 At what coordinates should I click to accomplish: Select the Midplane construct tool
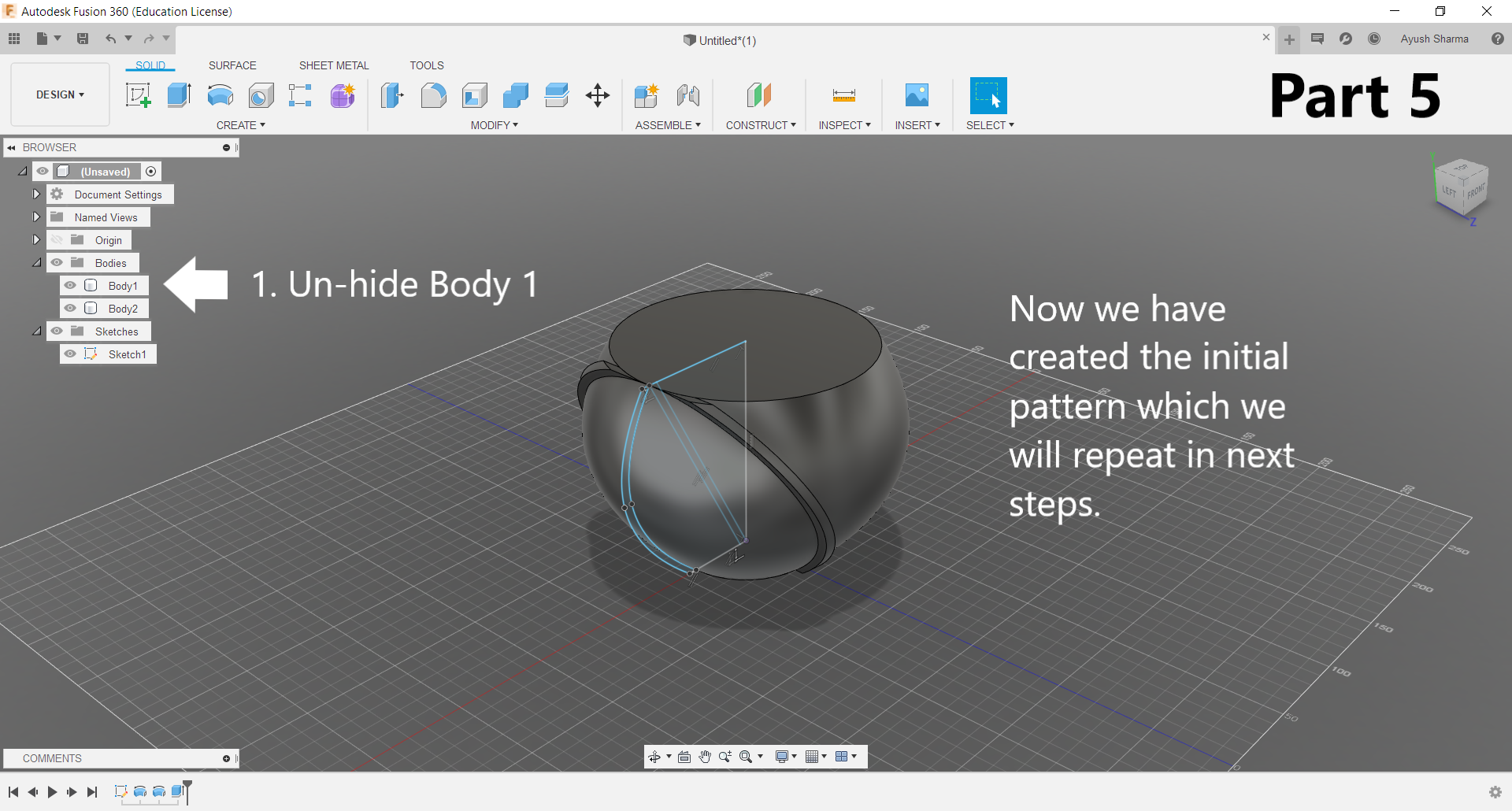point(759,95)
